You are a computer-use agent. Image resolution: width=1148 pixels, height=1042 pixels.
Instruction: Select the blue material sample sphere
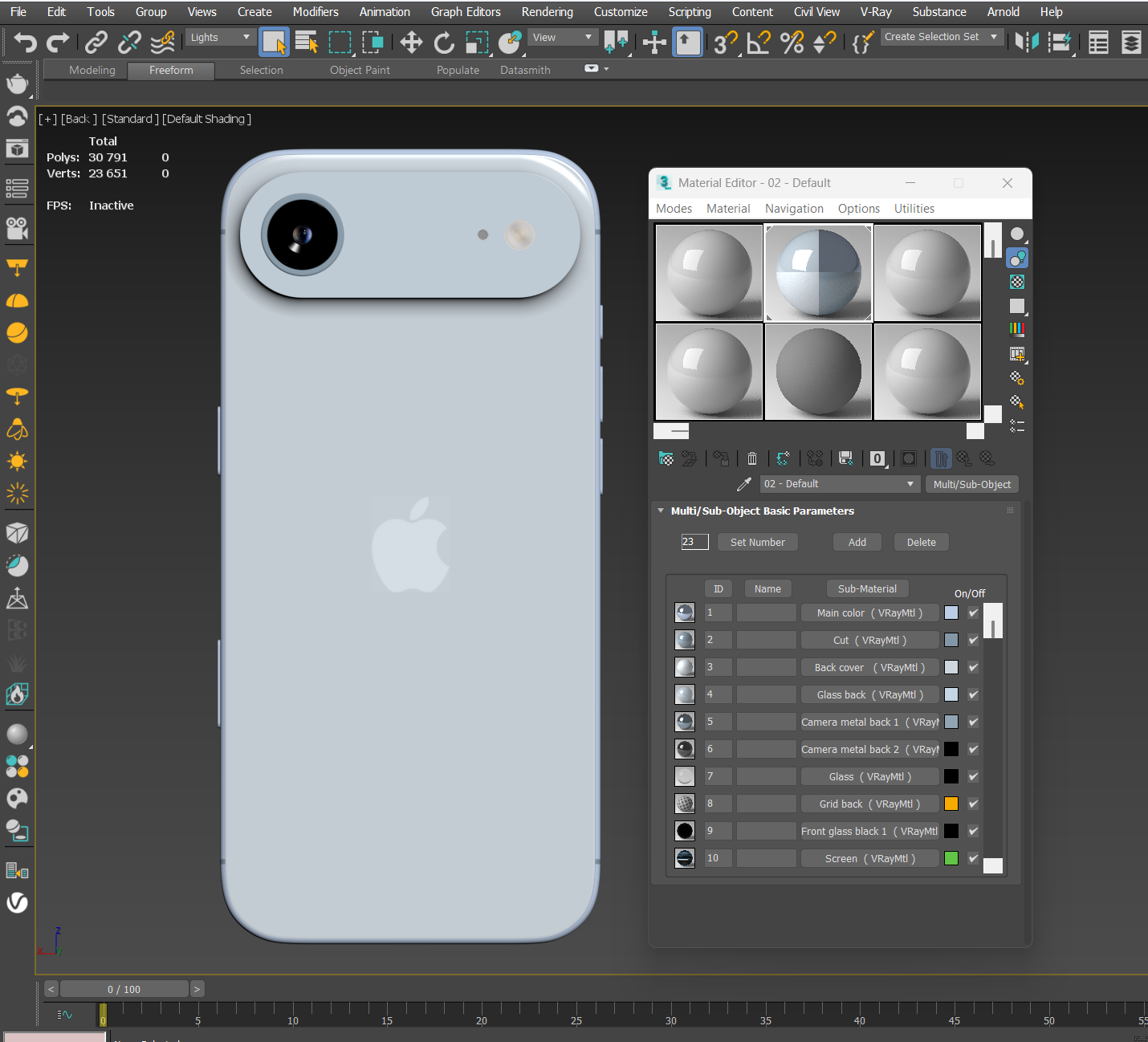coord(818,274)
